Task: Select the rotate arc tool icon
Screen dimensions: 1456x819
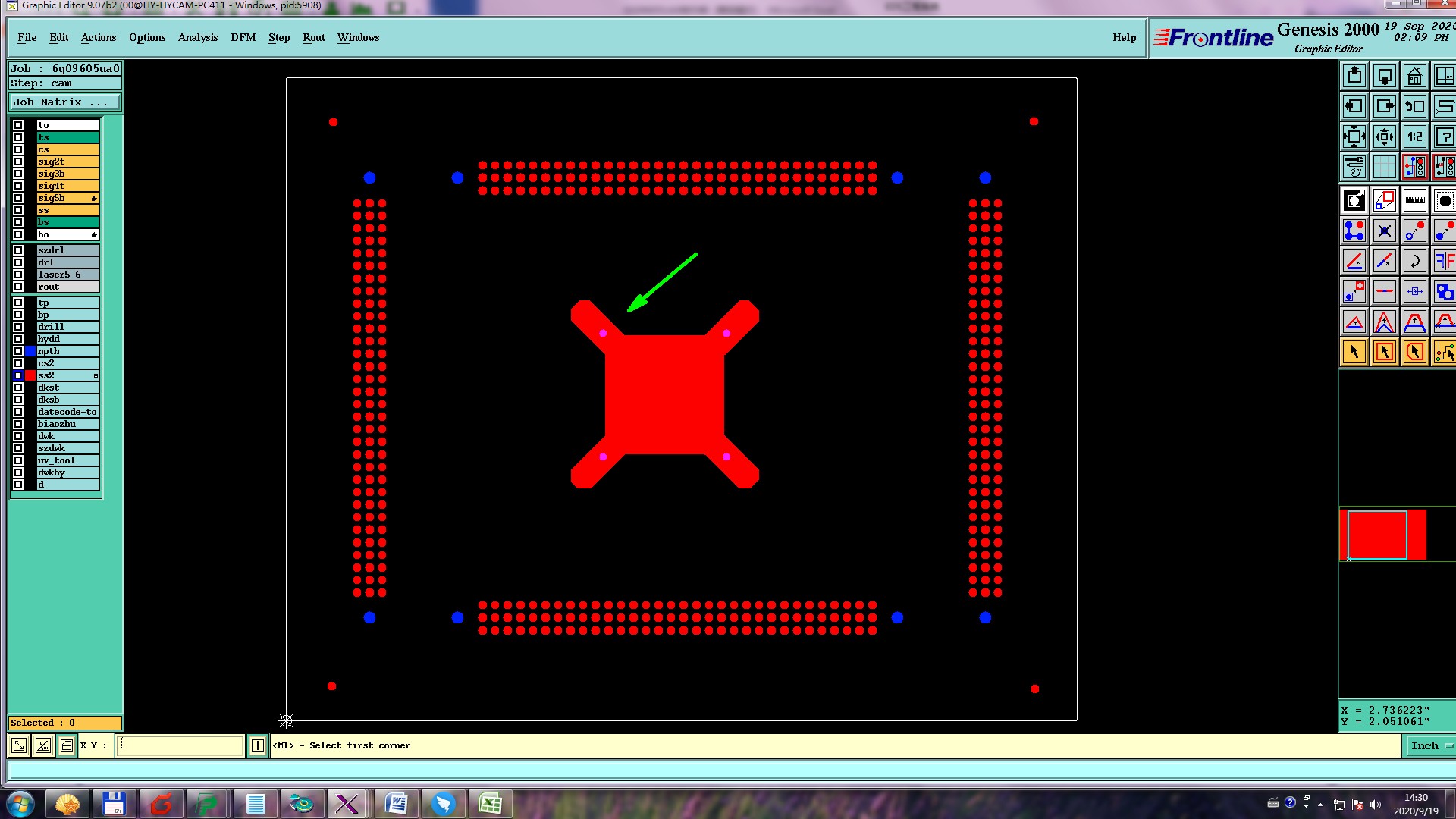Action: 1414,262
